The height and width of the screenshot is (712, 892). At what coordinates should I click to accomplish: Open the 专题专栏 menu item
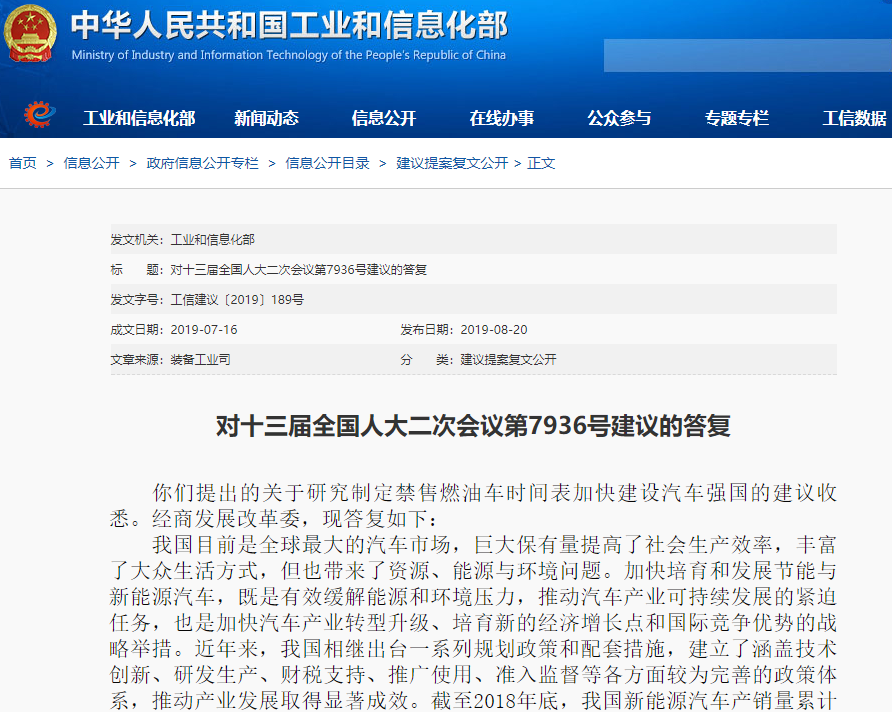point(737,117)
